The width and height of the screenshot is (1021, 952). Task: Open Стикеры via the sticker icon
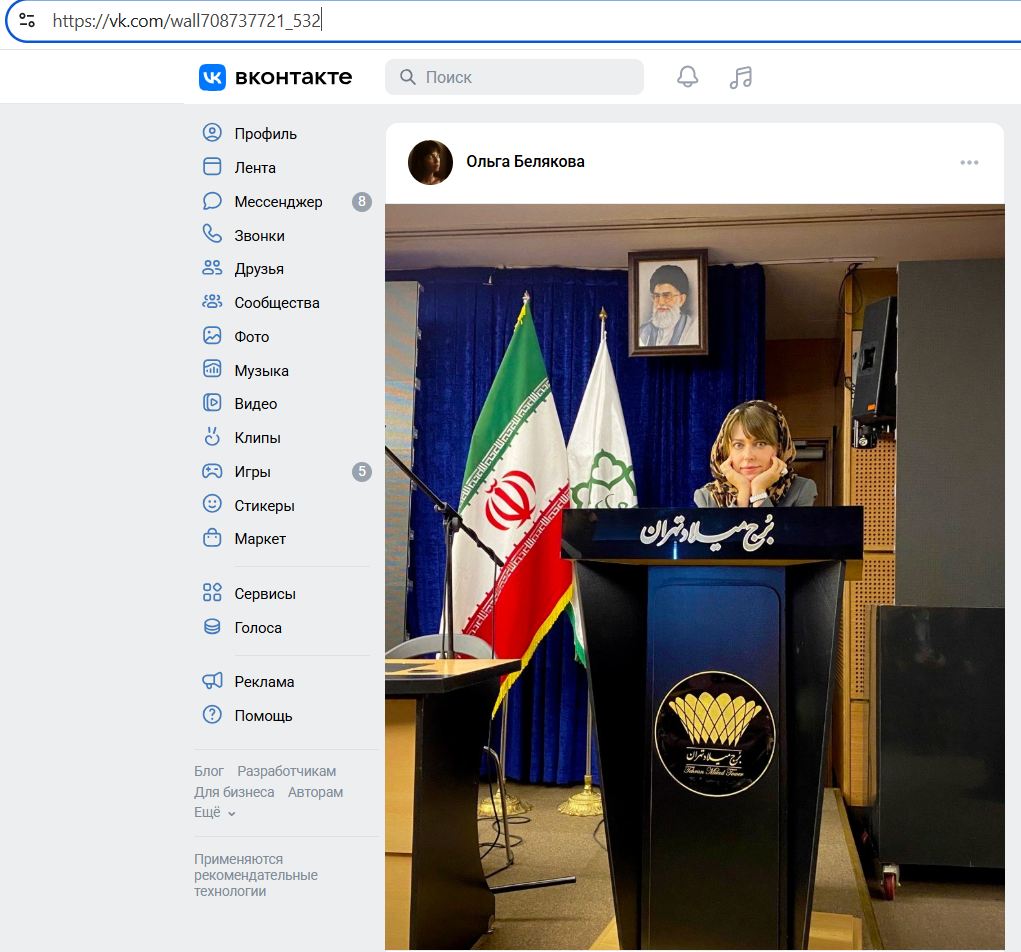pos(211,505)
